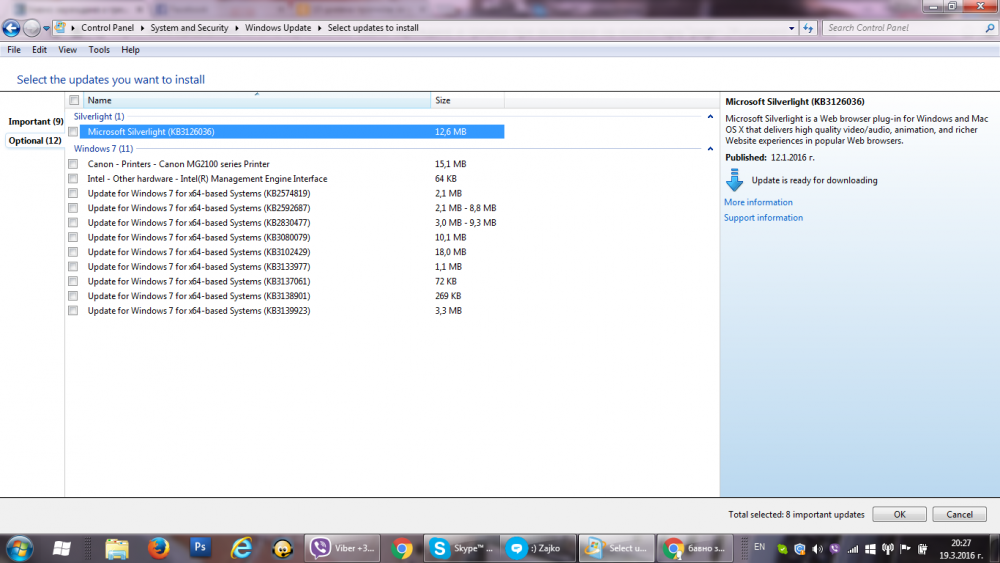
Task: Collapse the Silverlight (1) group
Action: pyautogui.click(x=710, y=117)
